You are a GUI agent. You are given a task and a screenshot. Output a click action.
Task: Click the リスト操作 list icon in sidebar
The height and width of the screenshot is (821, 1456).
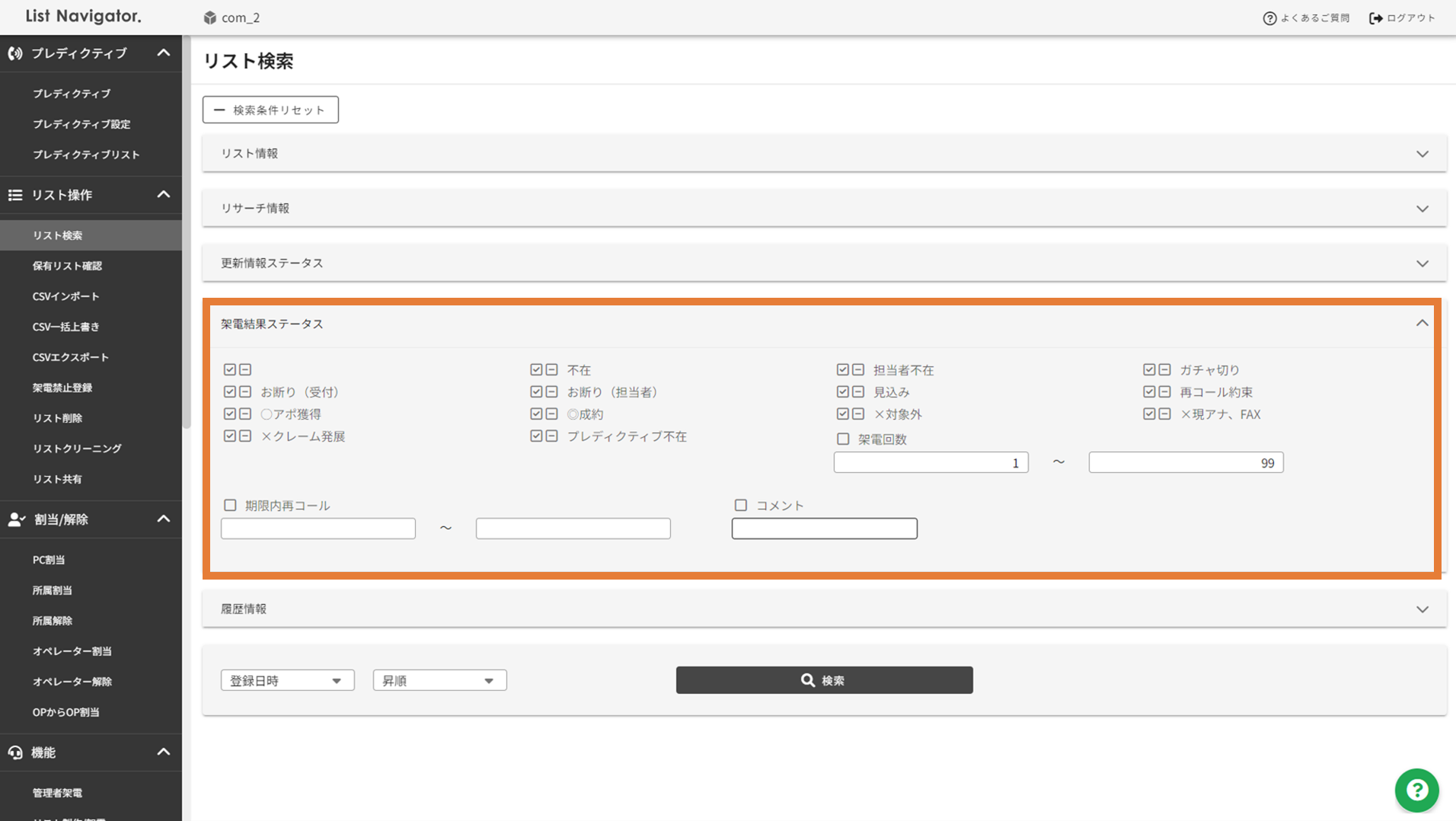pos(15,195)
